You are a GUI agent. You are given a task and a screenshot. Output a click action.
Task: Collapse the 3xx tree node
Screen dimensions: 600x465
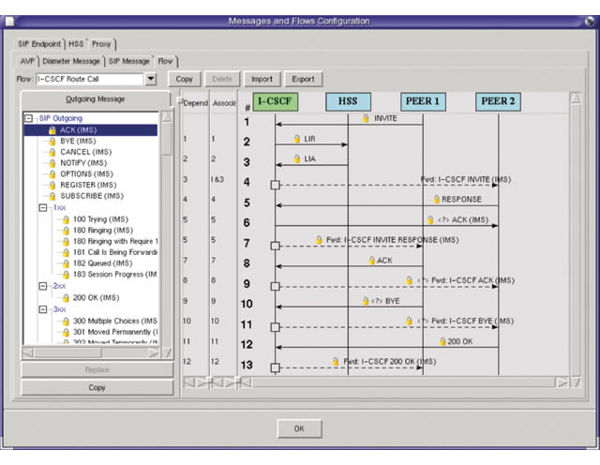(x=43, y=309)
